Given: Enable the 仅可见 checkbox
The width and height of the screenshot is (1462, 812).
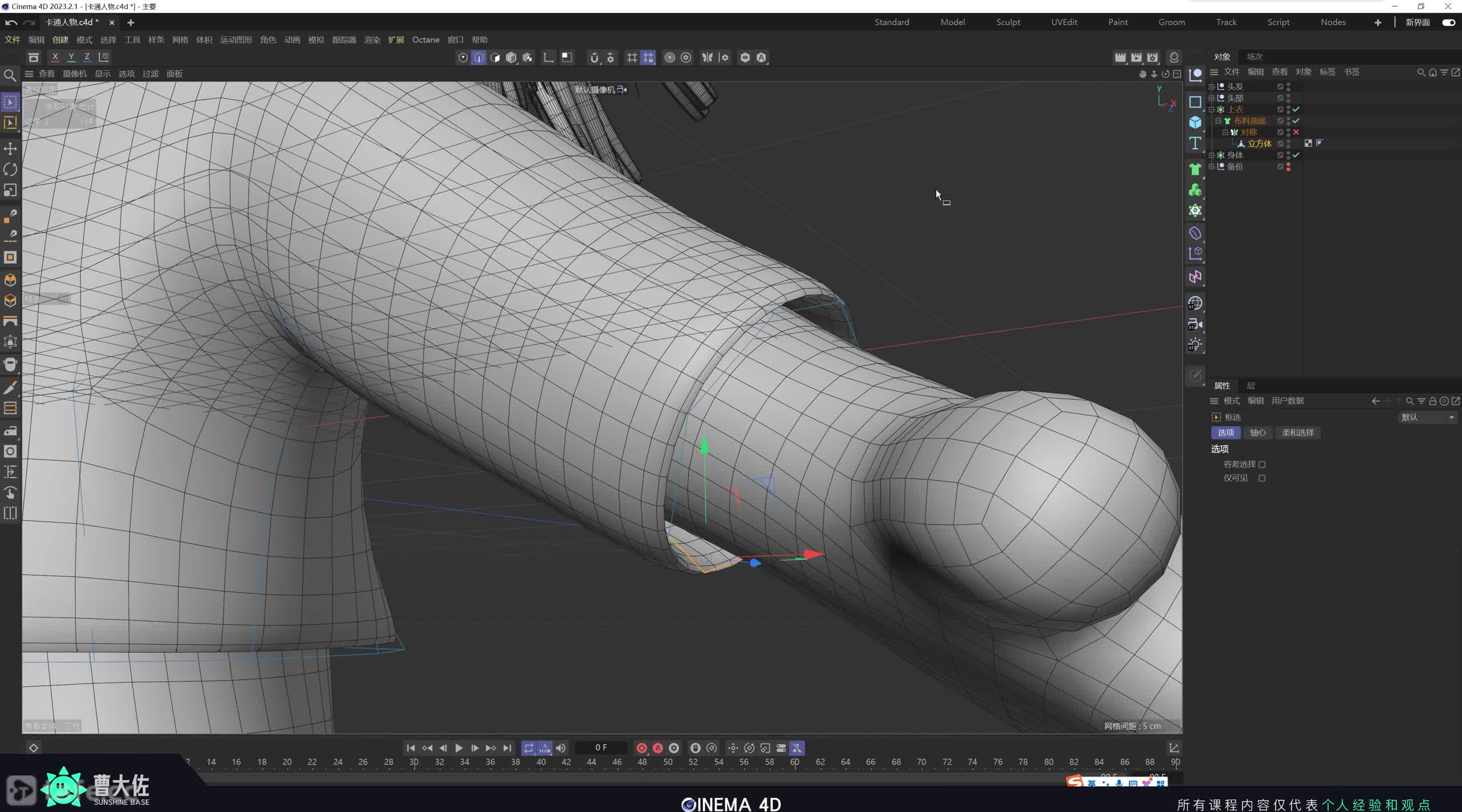Looking at the screenshot, I should pyautogui.click(x=1262, y=479).
